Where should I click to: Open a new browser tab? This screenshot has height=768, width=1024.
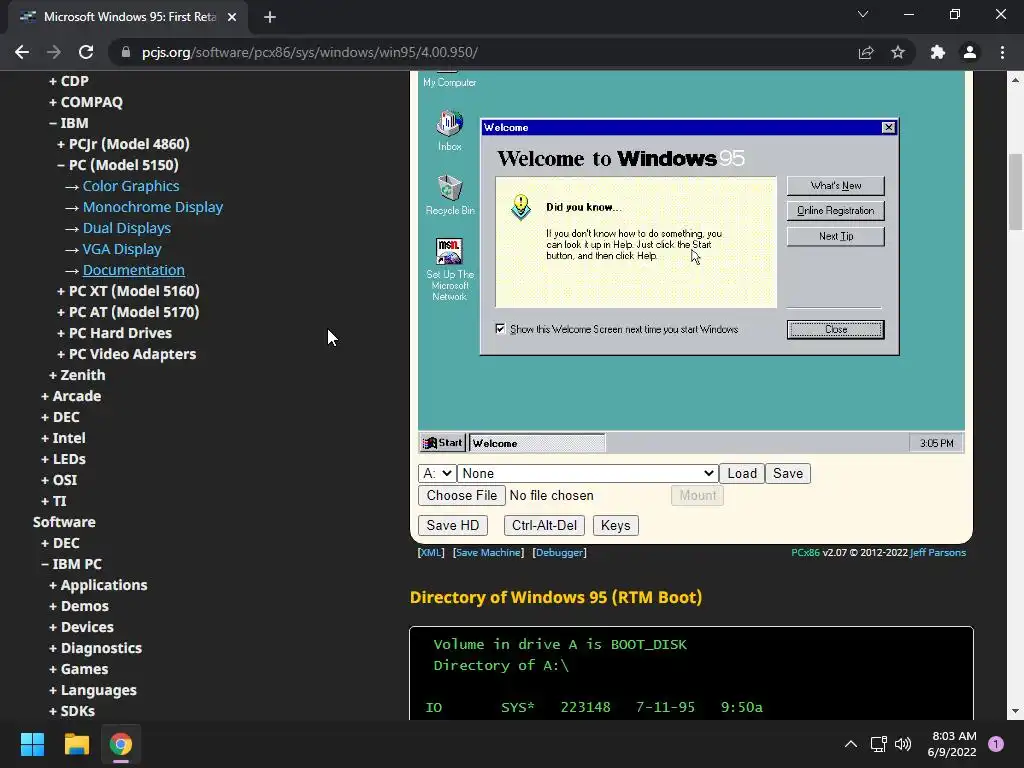270,17
